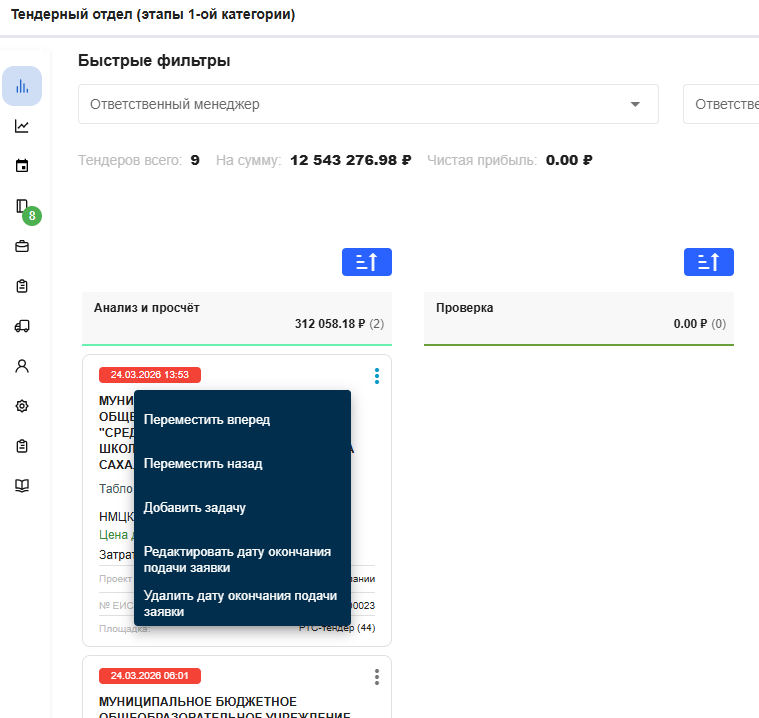The width and height of the screenshot is (759, 718).
Task: Select Добавить задачу menu entry
Action: click(x=242, y=508)
